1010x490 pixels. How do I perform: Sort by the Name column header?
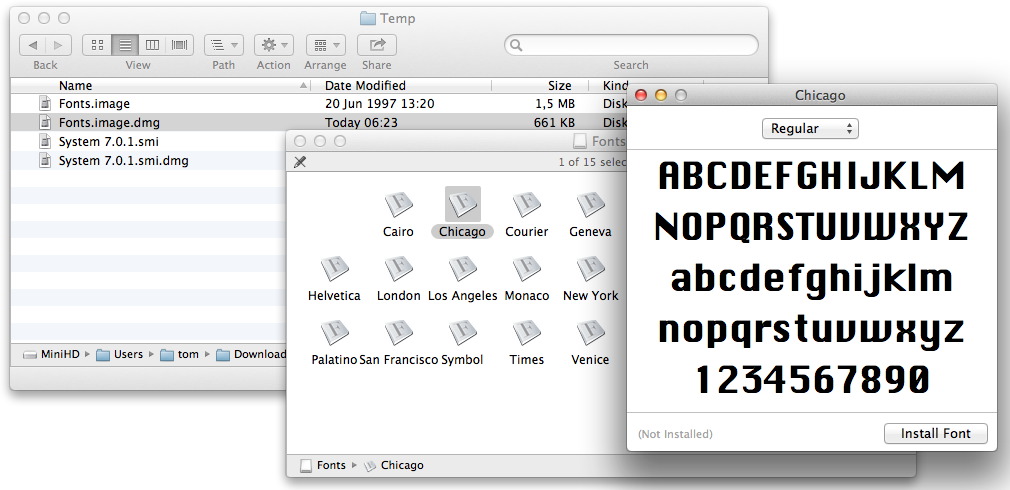pyautogui.click(x=160, y=86)
